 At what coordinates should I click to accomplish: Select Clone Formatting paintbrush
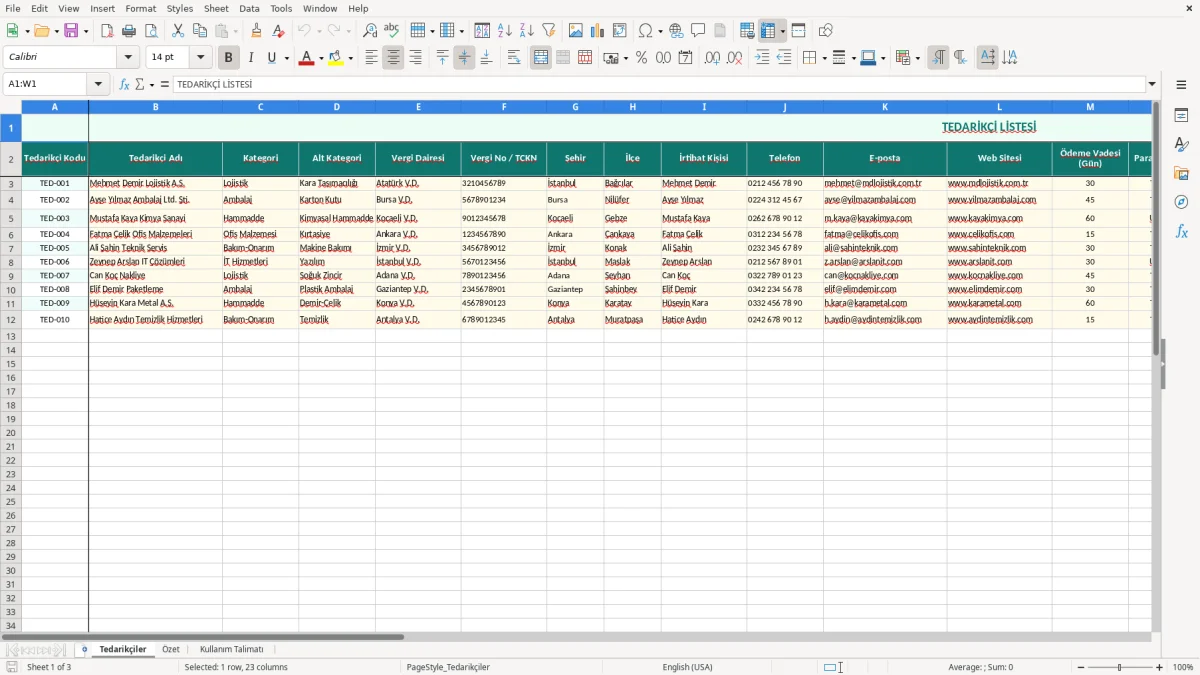click(256, 31)
